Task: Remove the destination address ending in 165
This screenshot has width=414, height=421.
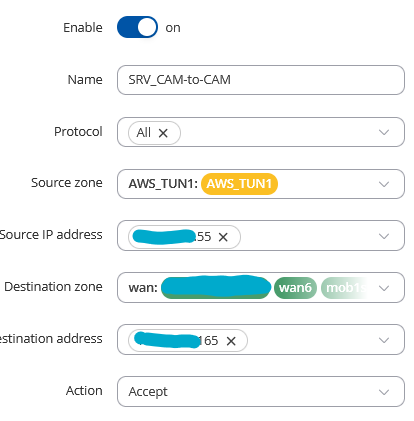Action: pyautogui.click(x=231, y=341)
